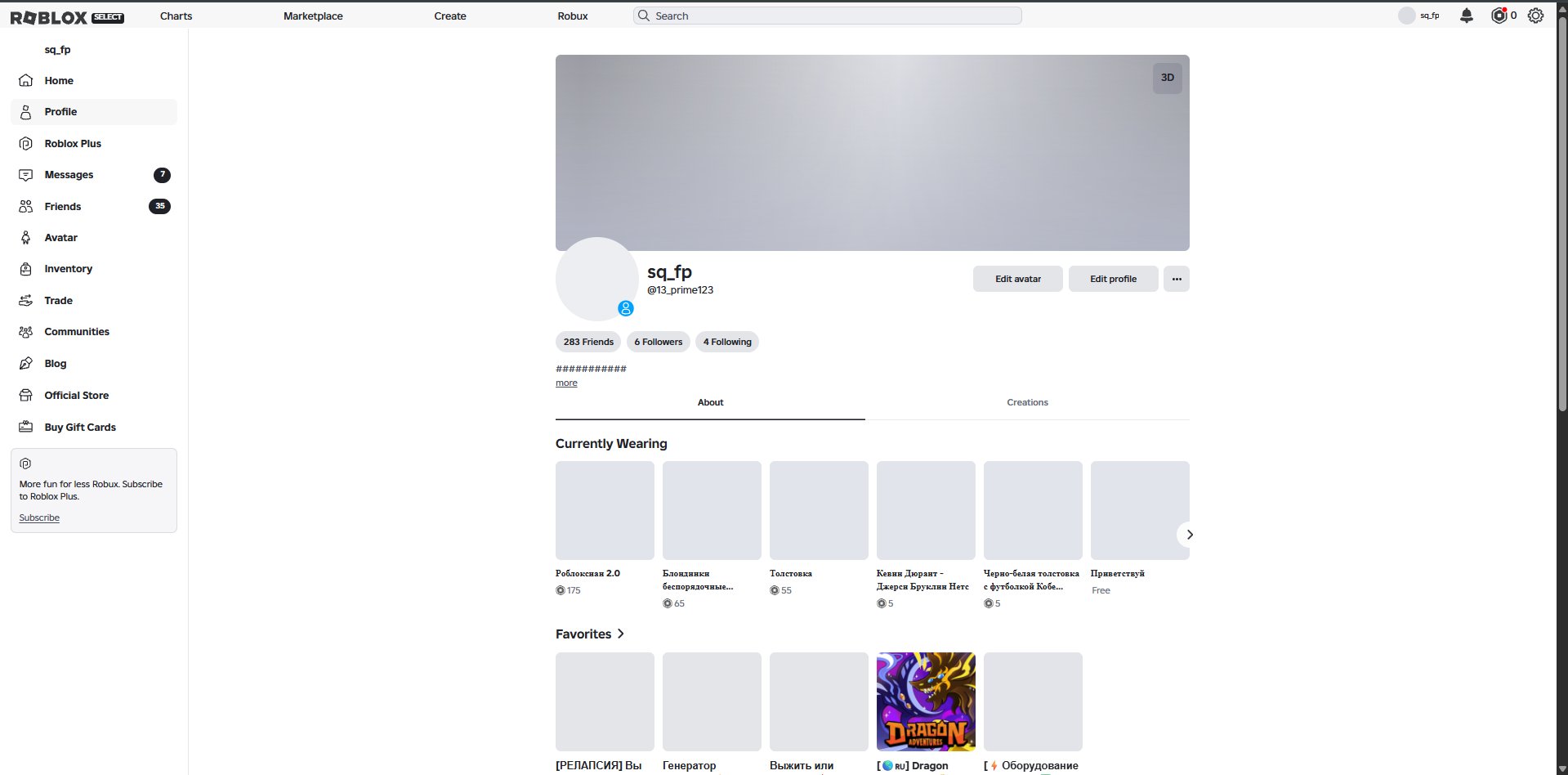Viewport: 1568px width, 775px height.
Task: Expand the profile description with more
Action: [x=566, y=383]
